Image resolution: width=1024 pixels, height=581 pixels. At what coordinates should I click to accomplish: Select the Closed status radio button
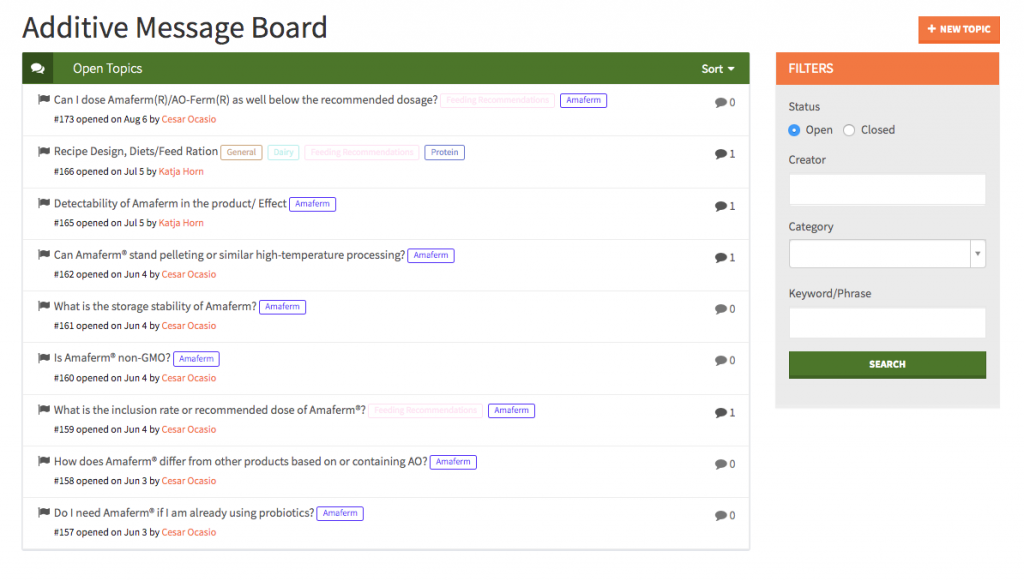849,130
